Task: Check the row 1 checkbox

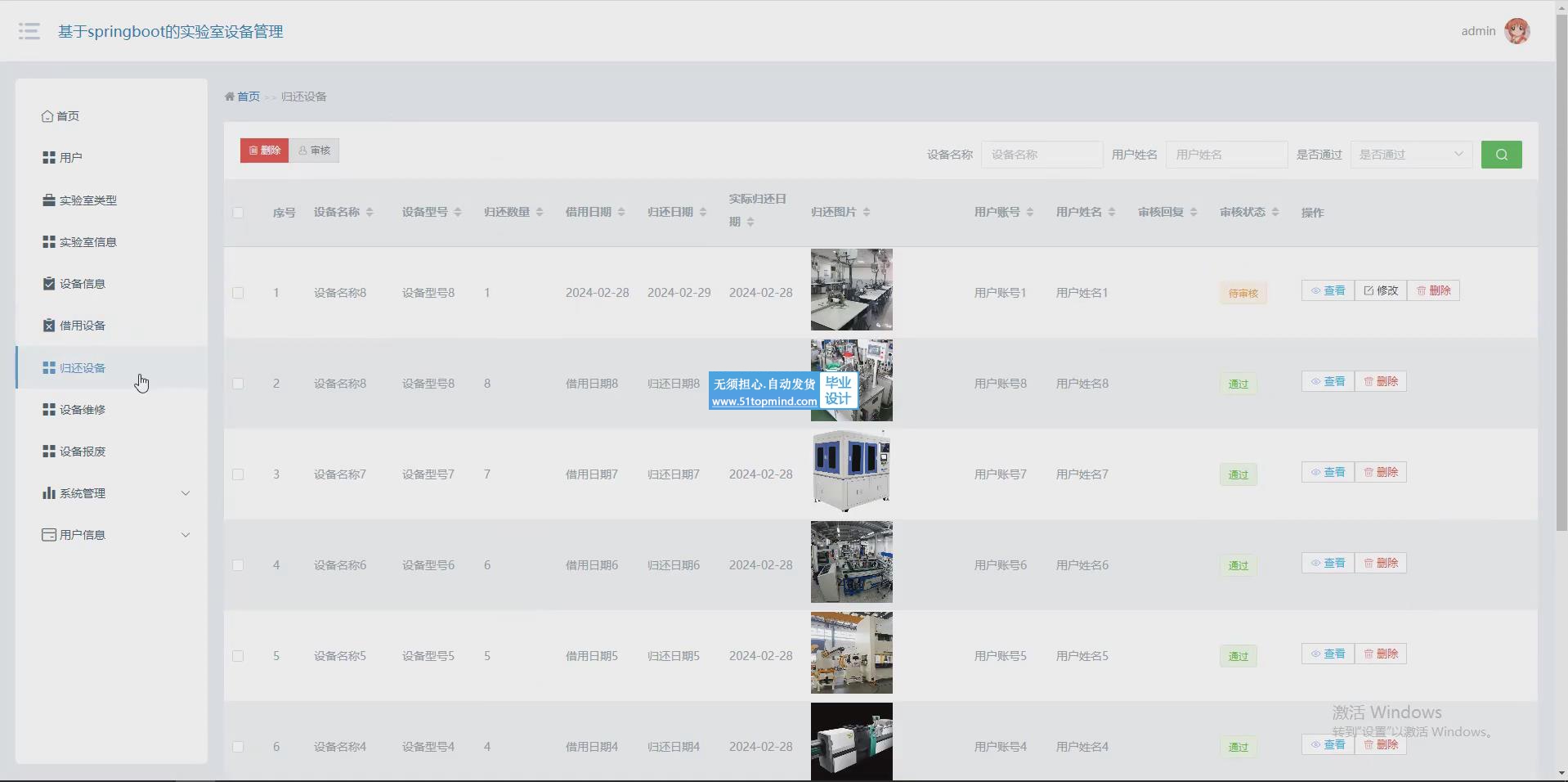Action: (238, 293)
